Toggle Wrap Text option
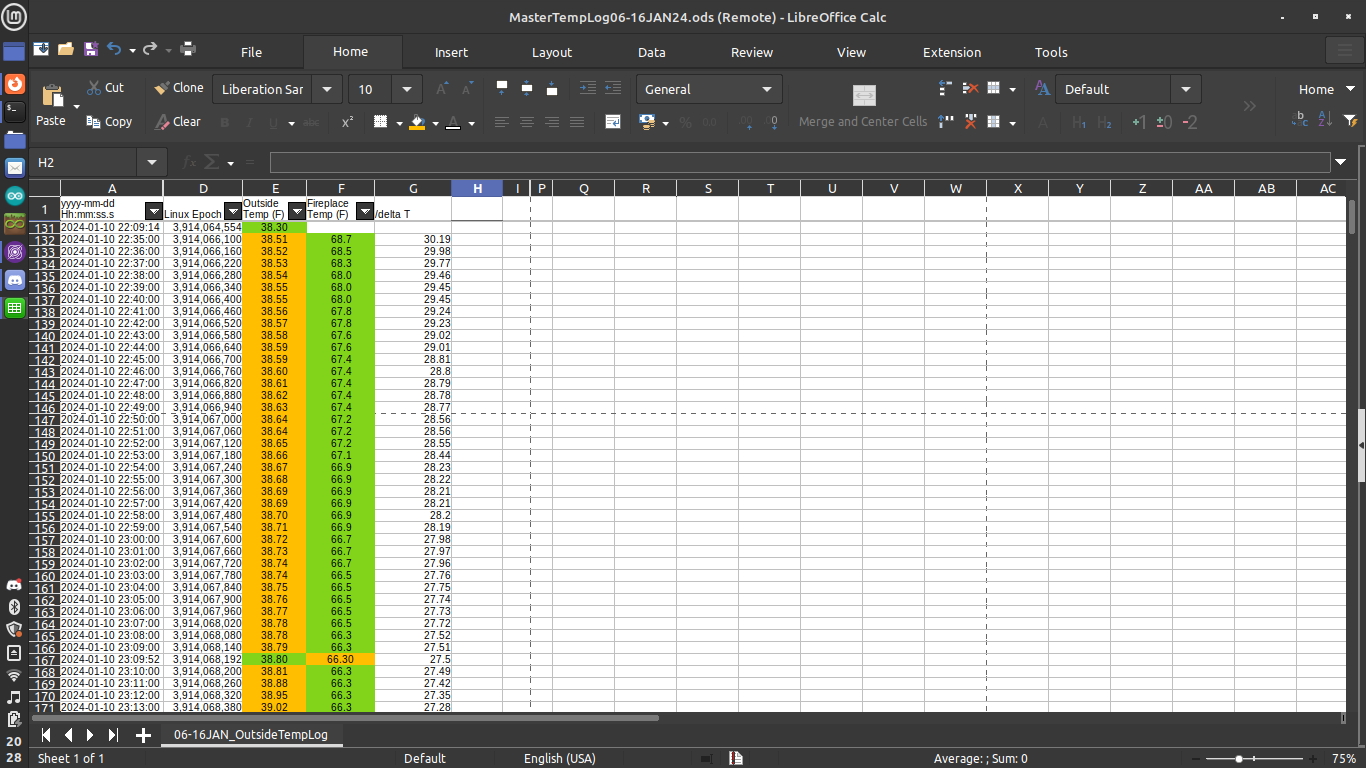The width and height of the screenshot is (1366, 768). [x=613, y=122]
